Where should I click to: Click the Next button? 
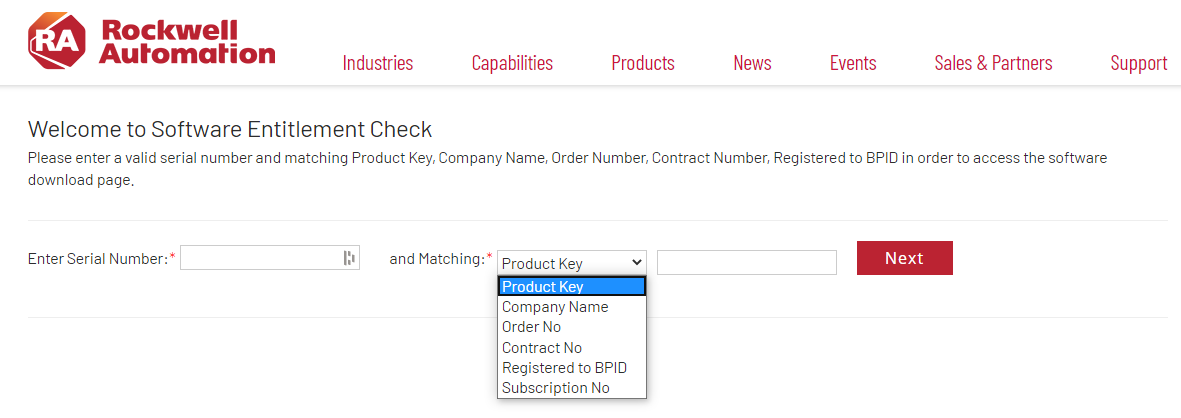tap(905, 258)
